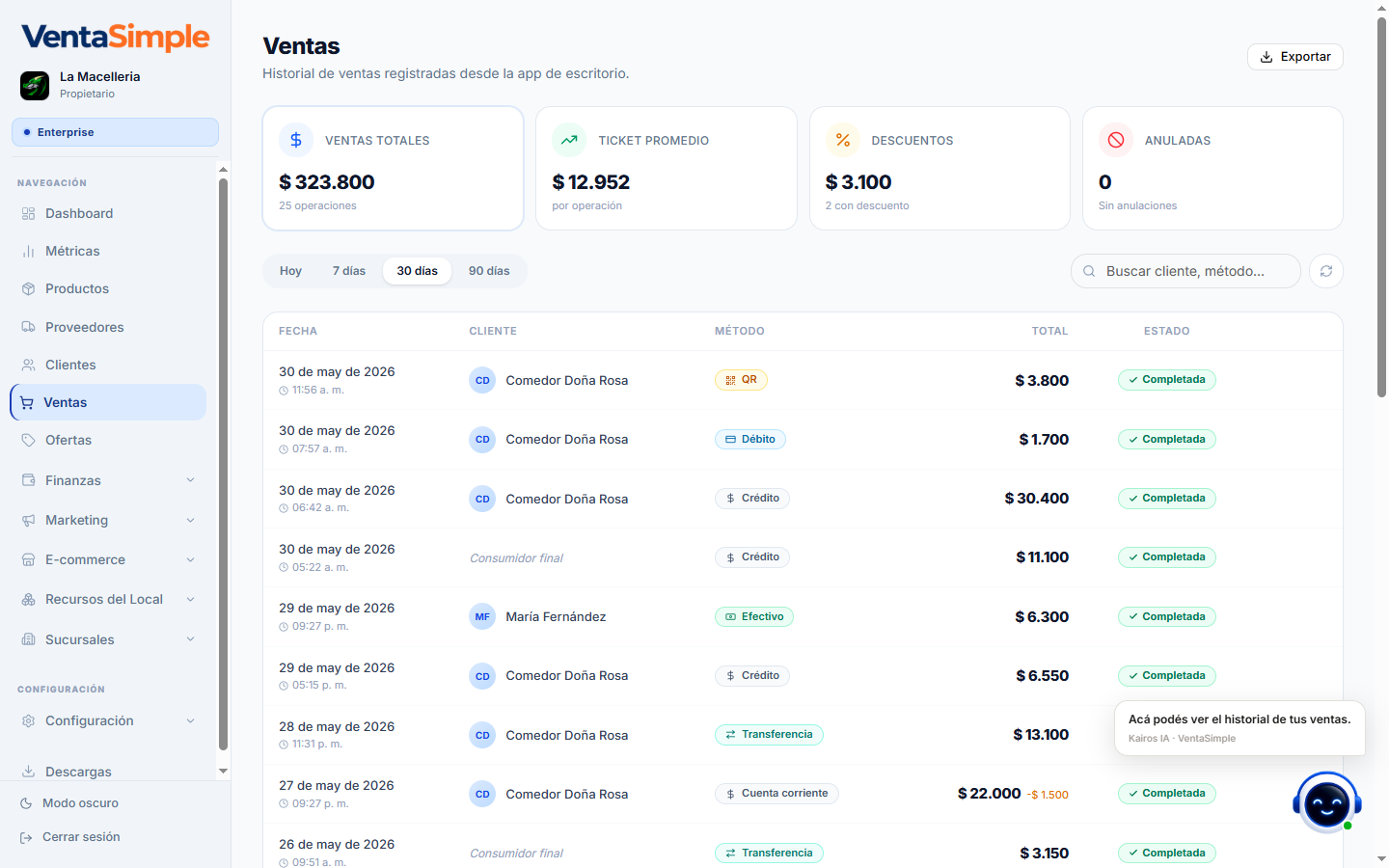Click the Ventas Totales dollar icon
This screenshot has width=1389, height=868.
pyautogui.click(x=296, y=140)
